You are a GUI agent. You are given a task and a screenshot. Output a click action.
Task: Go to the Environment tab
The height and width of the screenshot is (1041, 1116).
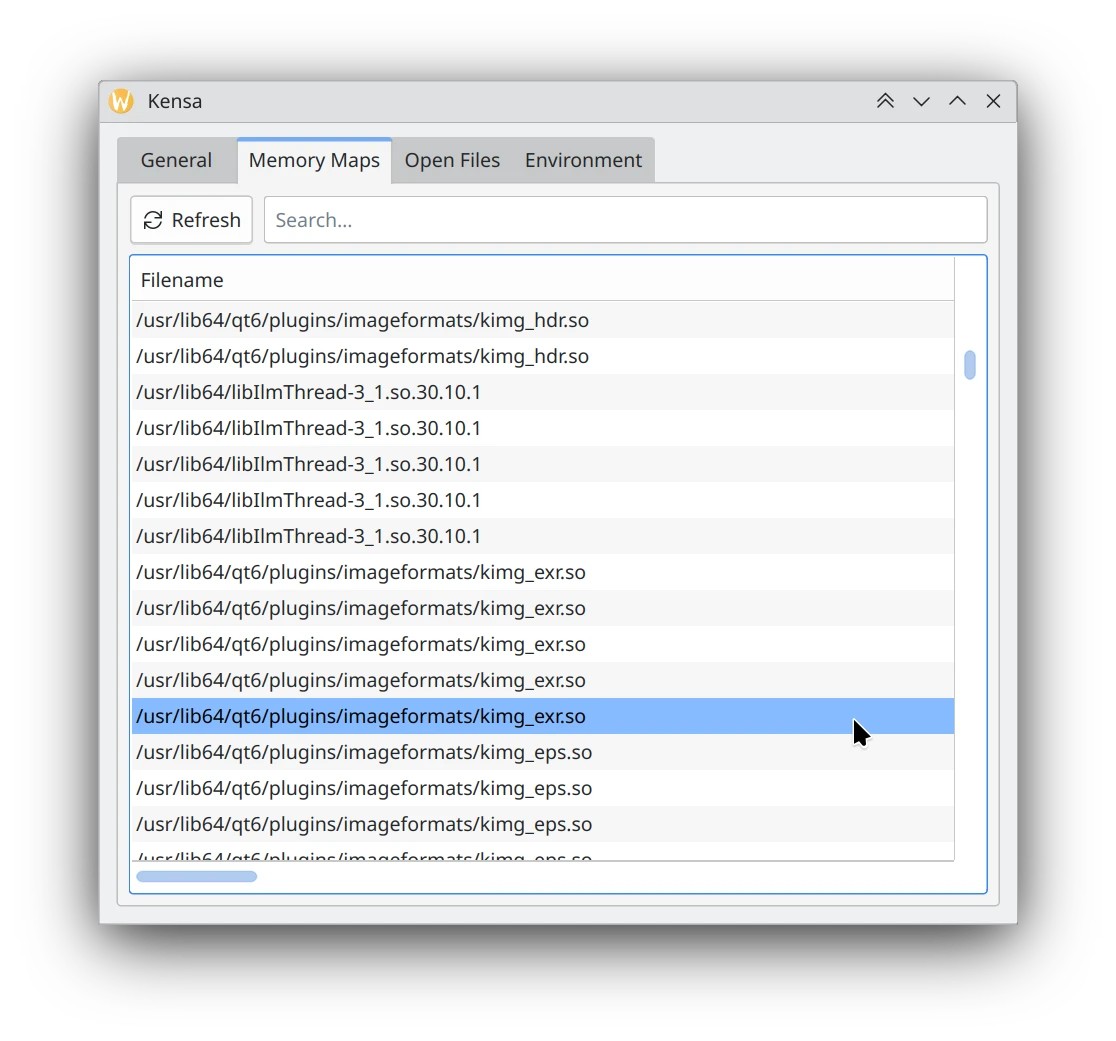click(x=583, y=160)
